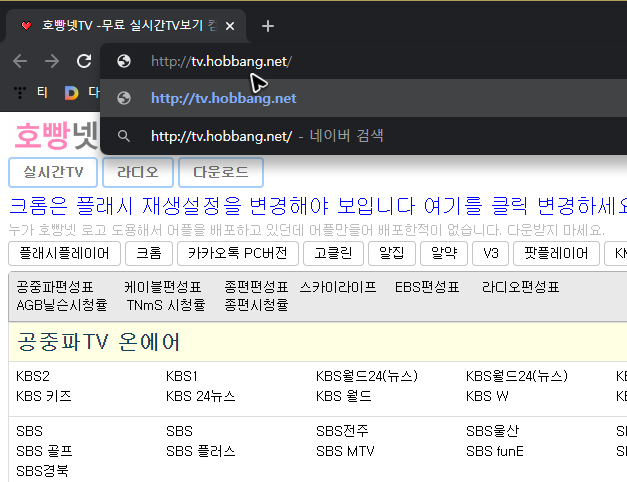Image resolution: width=627 pixels, height=482 pixels.
Task: Open the 다운로드 button
Action: point(221,172)
